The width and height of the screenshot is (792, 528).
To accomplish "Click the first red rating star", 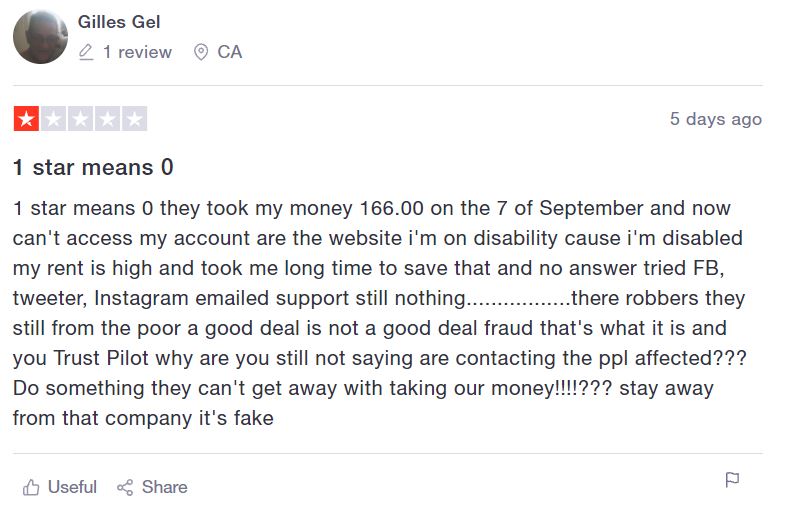I will (x=26, y=119).
